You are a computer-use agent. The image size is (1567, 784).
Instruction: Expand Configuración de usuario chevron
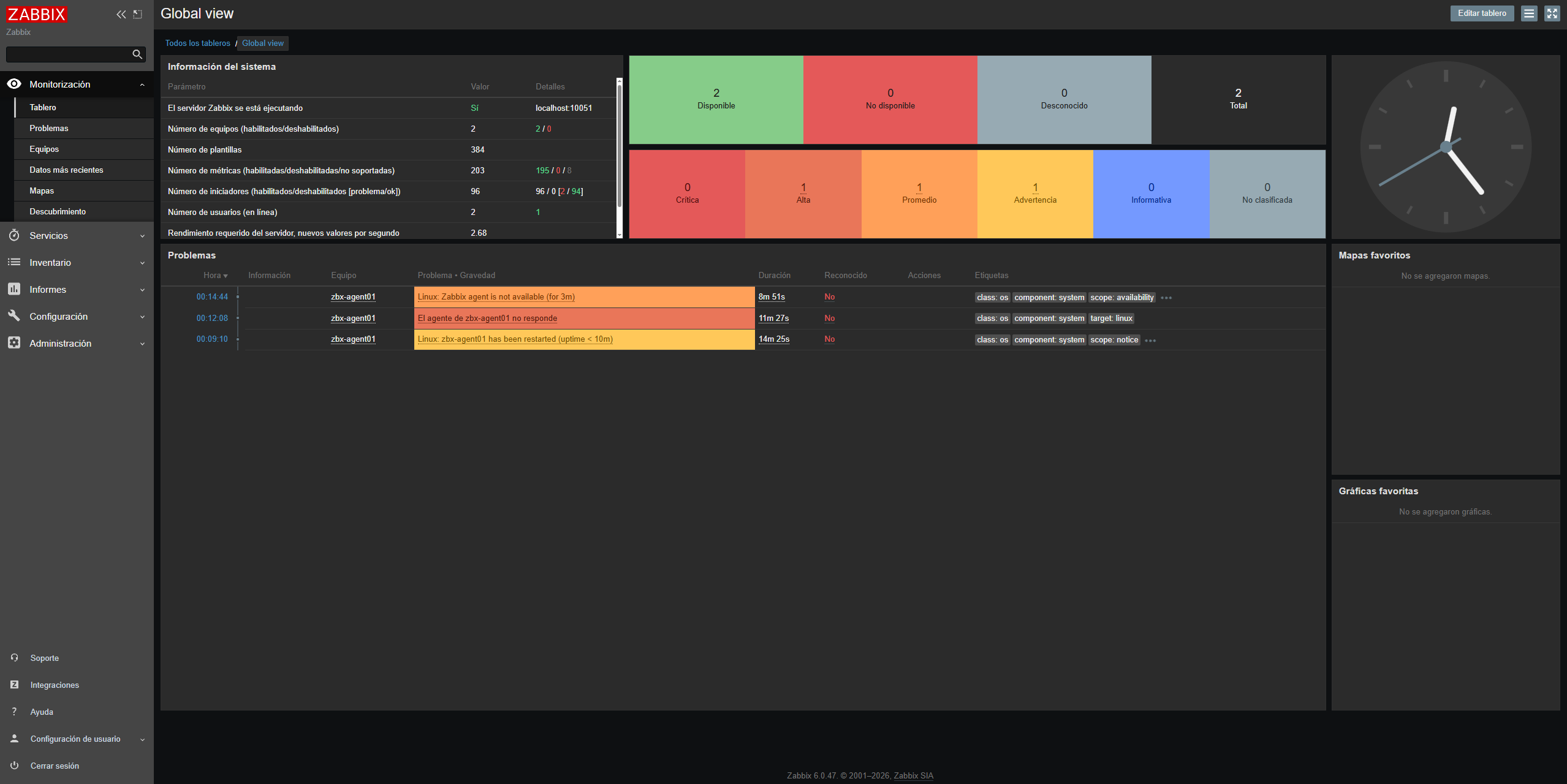tap(142, 739)
